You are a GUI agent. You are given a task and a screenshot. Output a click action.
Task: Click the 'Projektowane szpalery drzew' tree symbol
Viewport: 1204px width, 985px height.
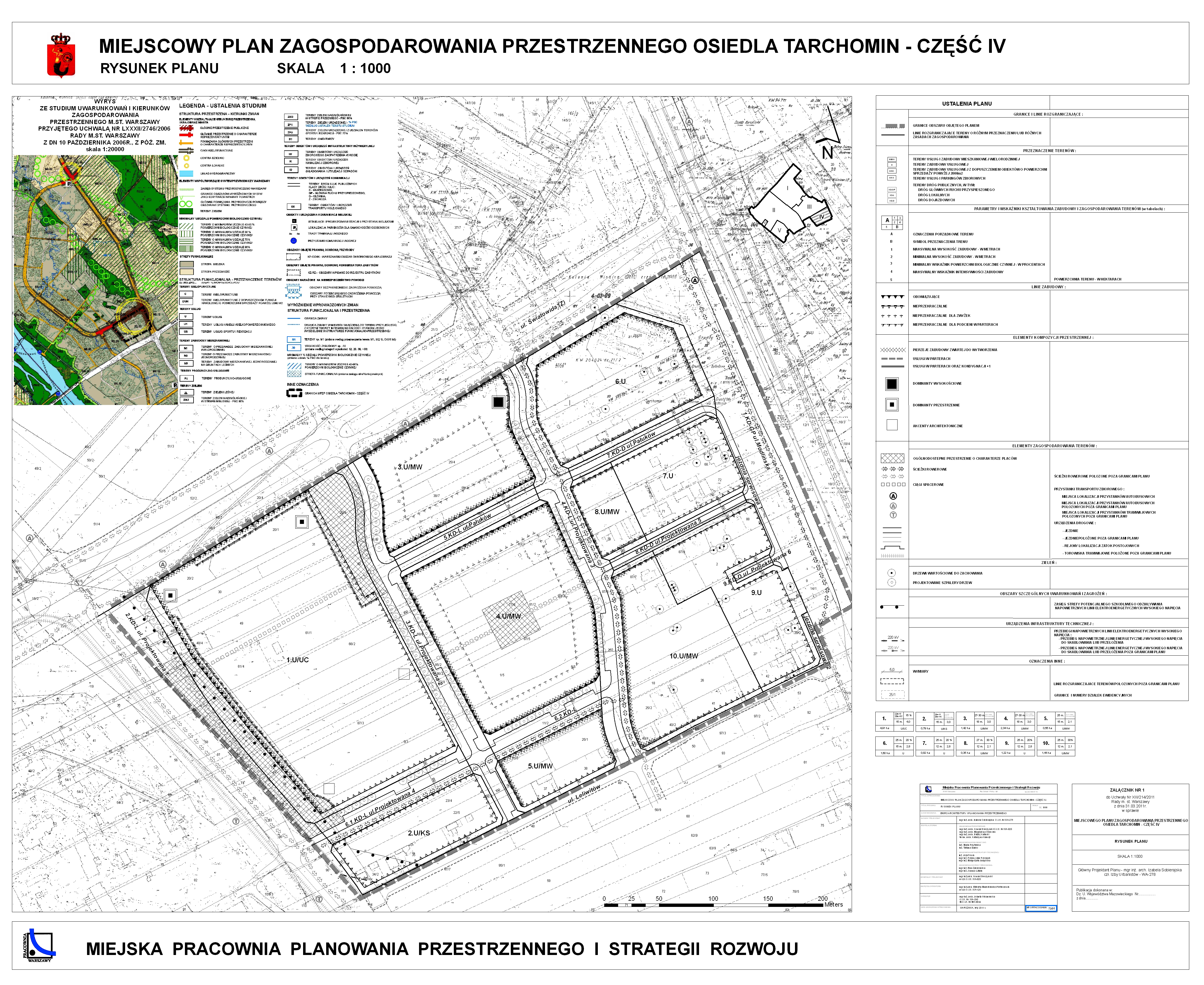[891, 583]
